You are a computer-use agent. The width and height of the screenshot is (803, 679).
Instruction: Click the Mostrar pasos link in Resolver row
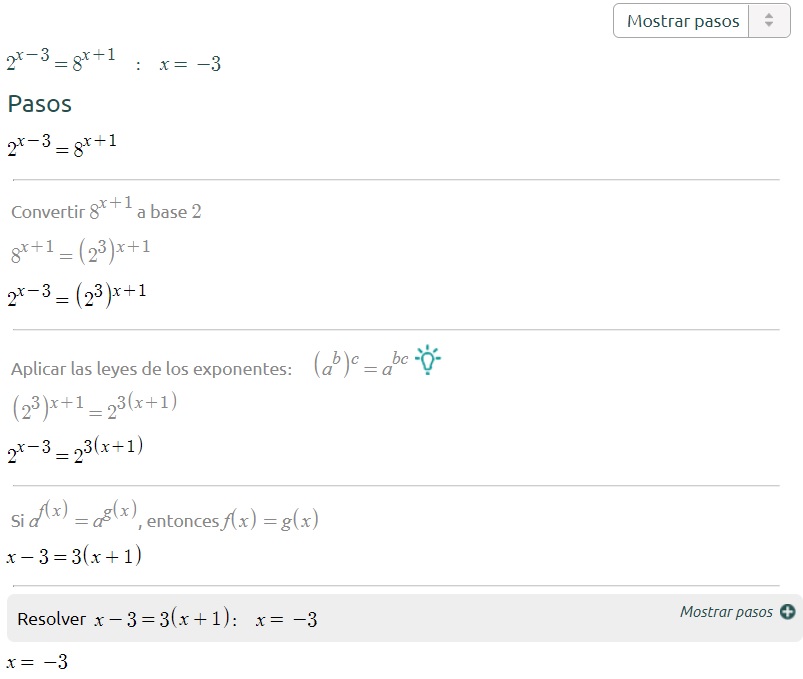726,611
